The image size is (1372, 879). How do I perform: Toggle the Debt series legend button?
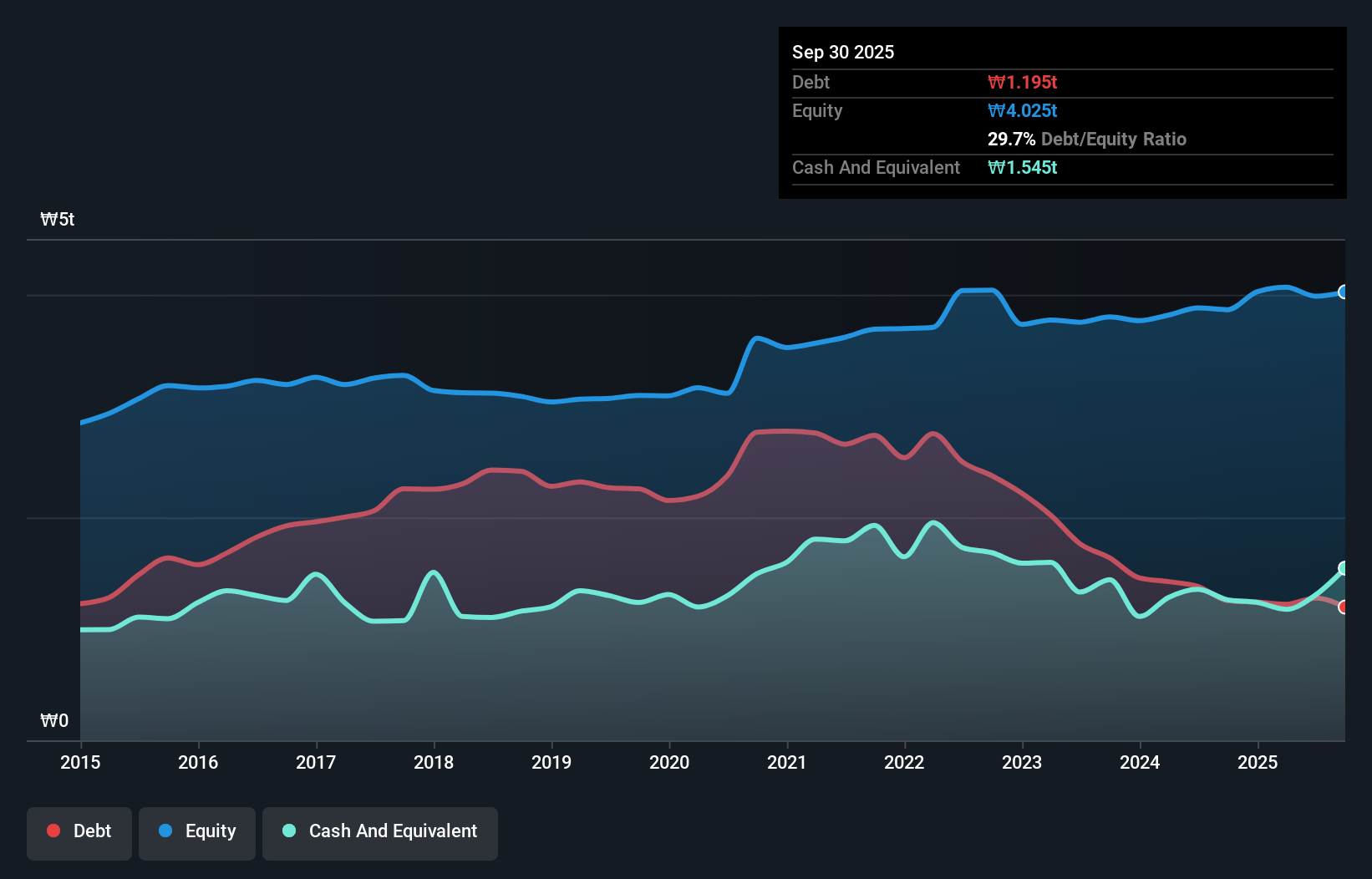click(x=79, y=833)
